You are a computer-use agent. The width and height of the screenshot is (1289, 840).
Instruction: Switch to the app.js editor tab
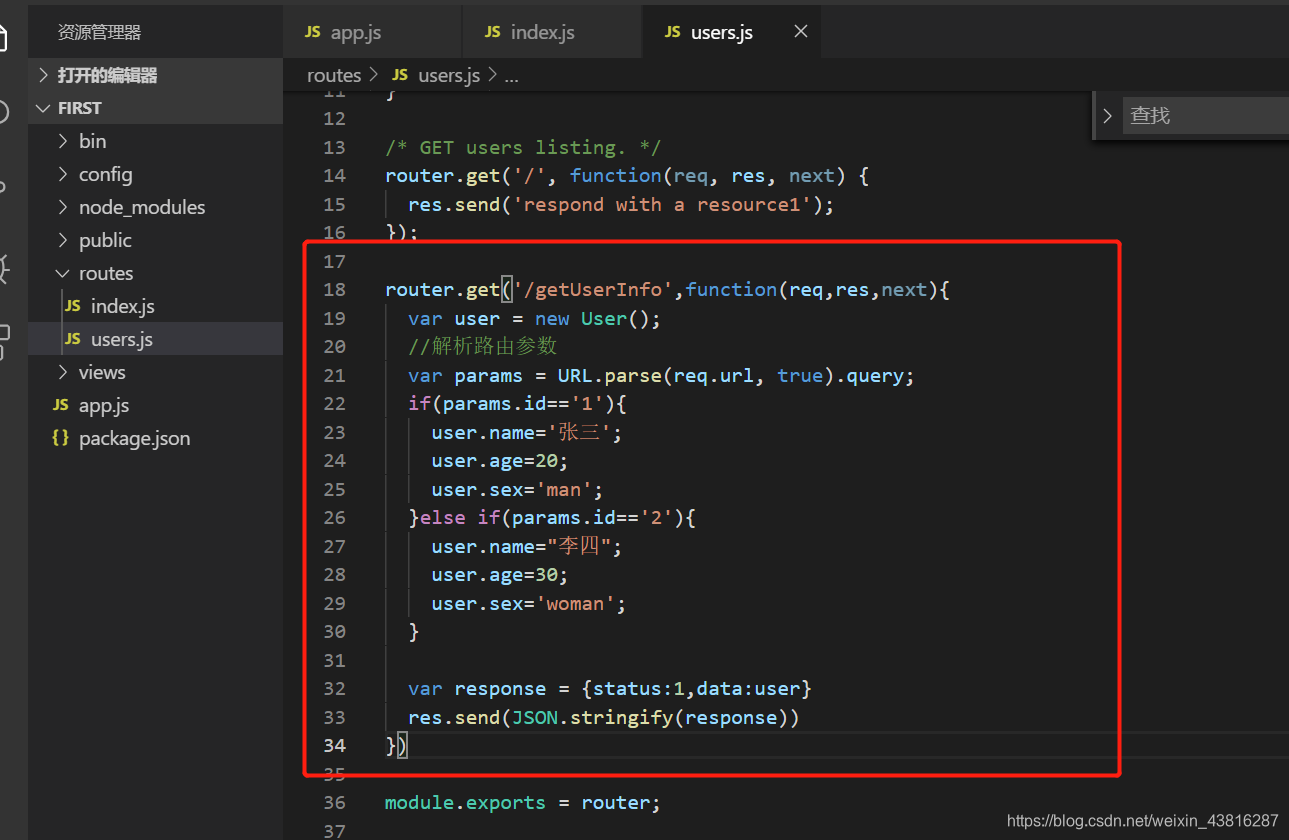click(x=373, y=32)
